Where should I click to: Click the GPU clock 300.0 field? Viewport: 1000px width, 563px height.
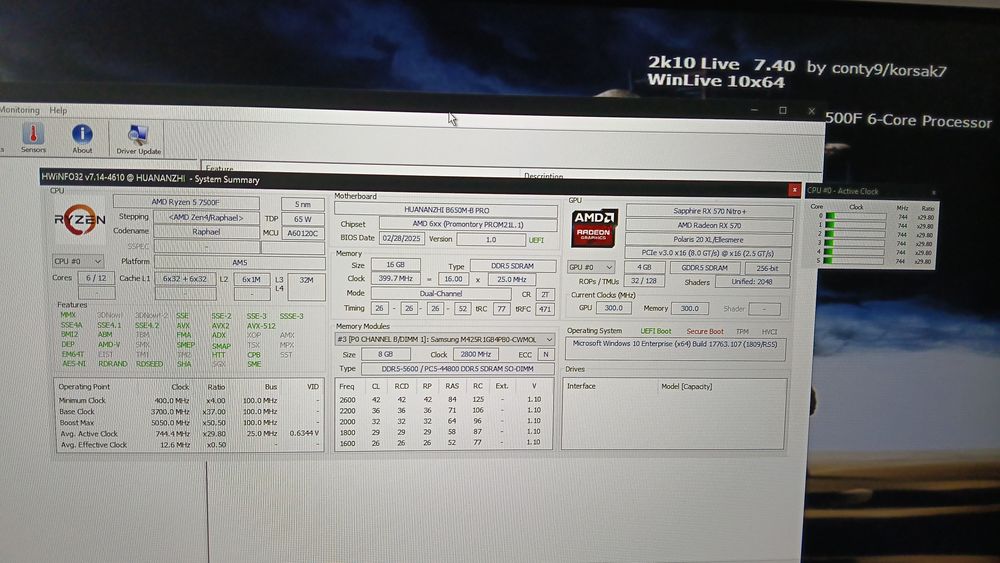[x=614, y=308]
